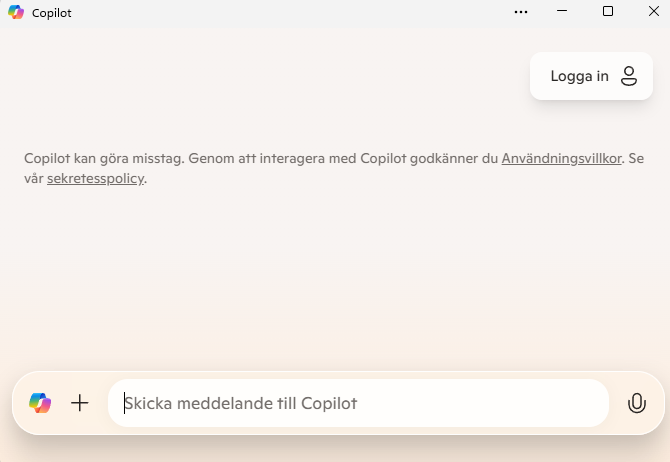This screenshot has width=670, height=462.
Task: Click the person profile icon
Action: [629, 76]
